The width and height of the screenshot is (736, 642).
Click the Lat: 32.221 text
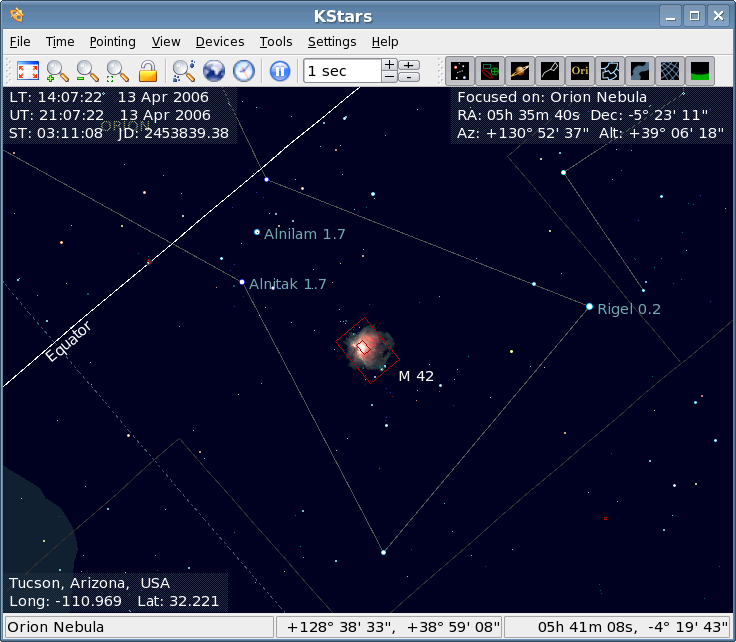[178, 601]
